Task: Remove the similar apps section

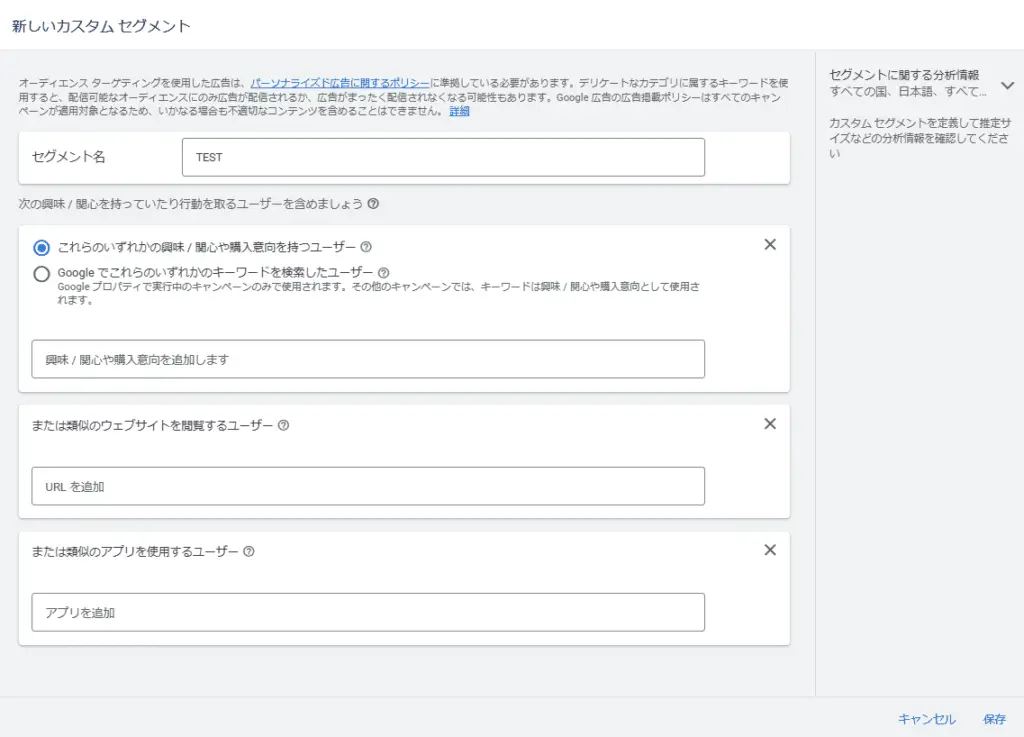Action: pos(770,550)
